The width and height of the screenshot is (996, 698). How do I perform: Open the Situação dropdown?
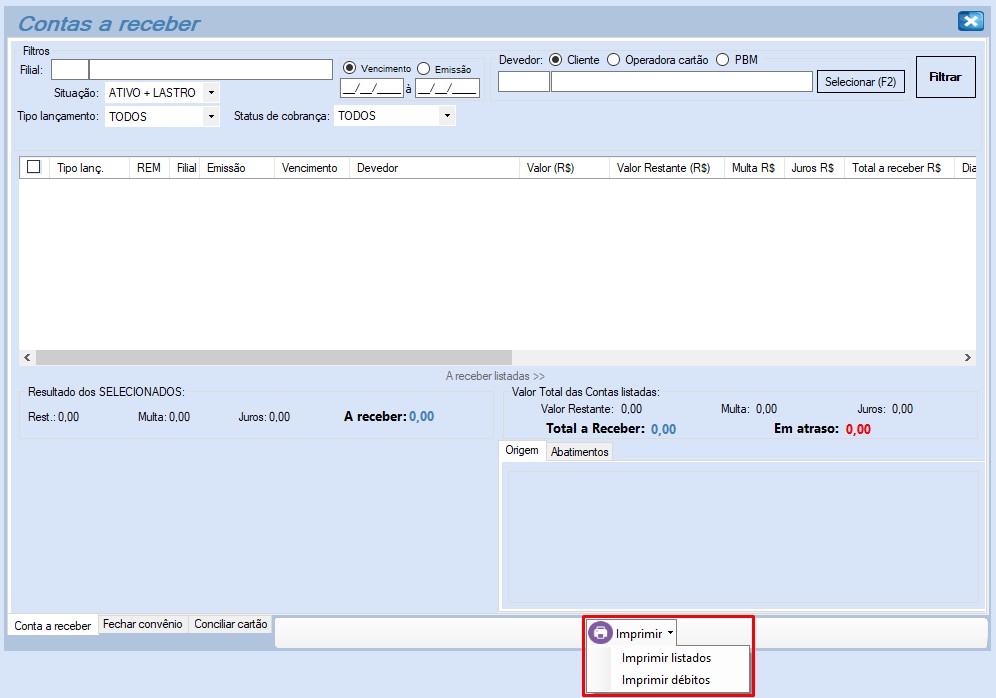point(211,93)
